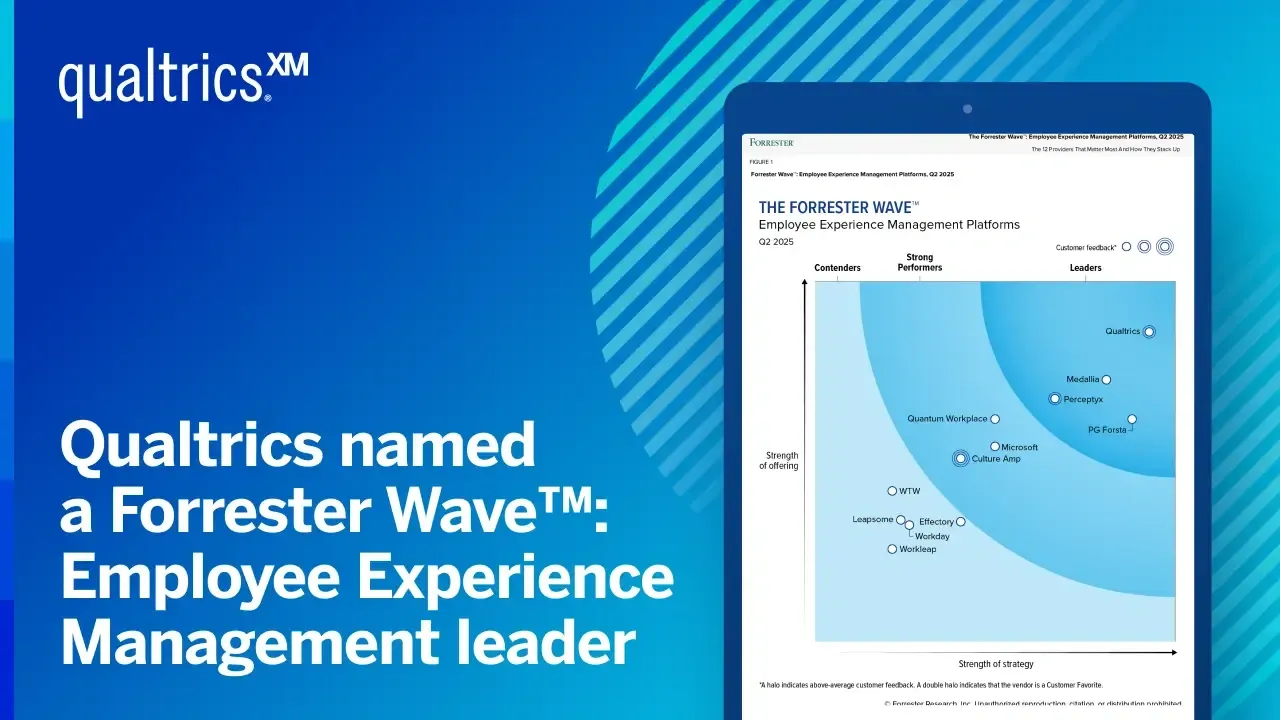The height and width of the screenshot is (720, 1280).
Task: Select the WTW chart marker
Action: tap(892, 491)
